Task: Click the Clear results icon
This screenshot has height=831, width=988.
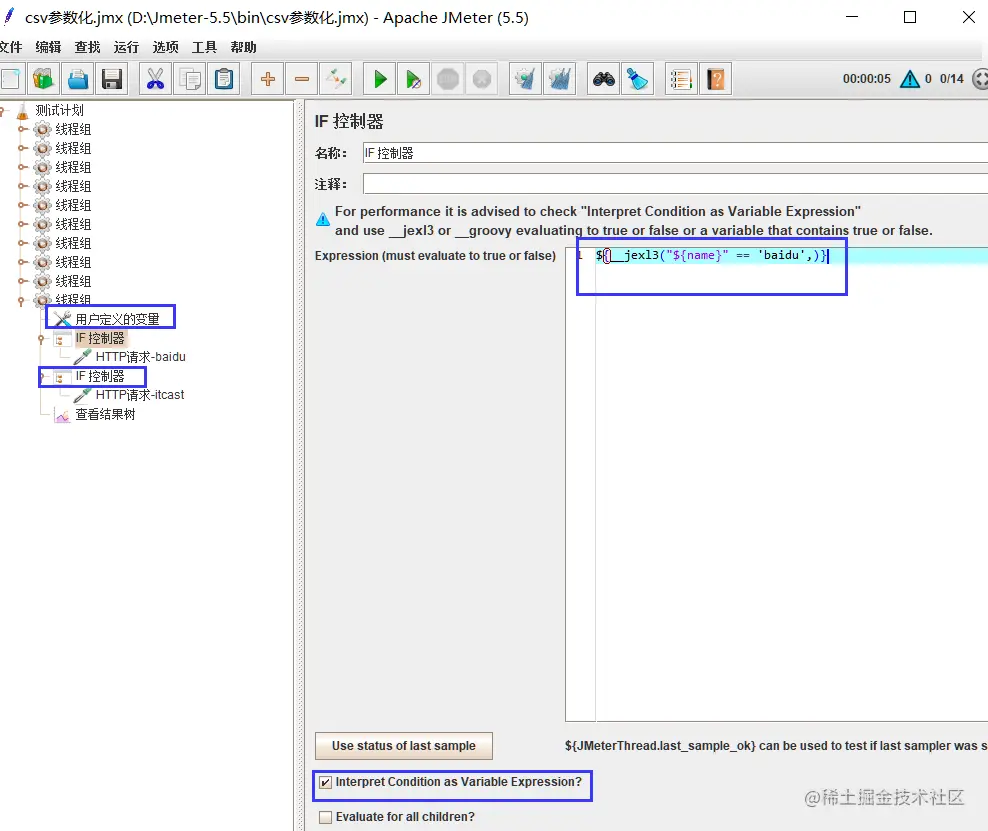Action: pos(525,79)
